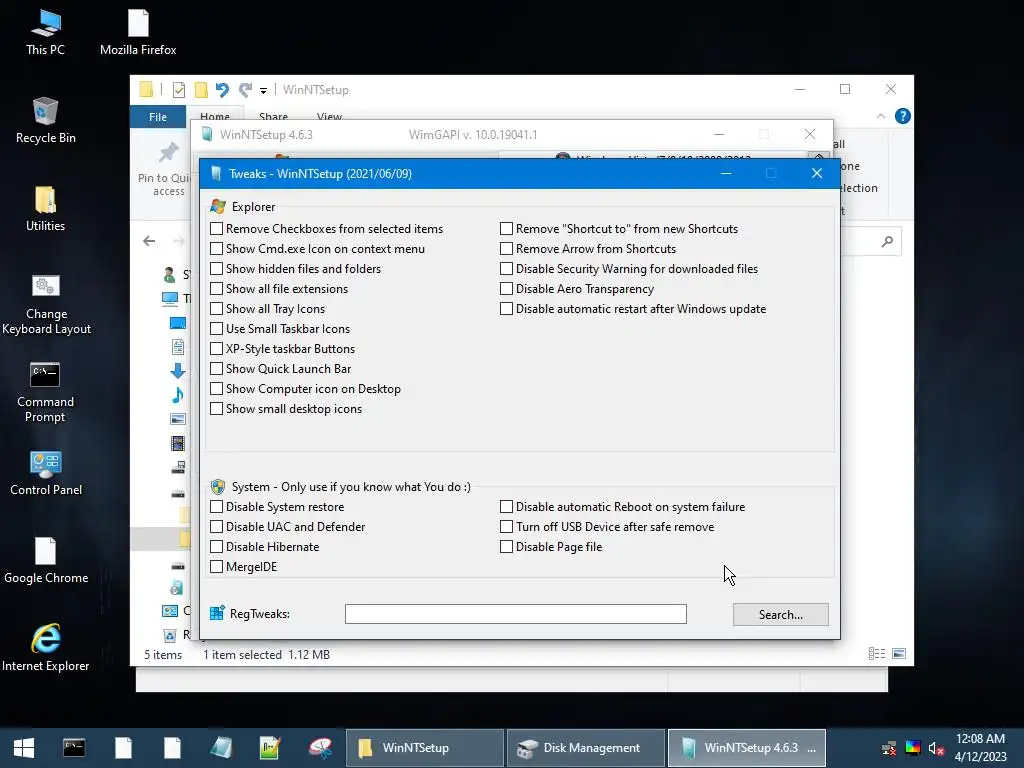Enable Disable Aero Transparency option
The image size is (1024, 768).
(x=506, y=289)
